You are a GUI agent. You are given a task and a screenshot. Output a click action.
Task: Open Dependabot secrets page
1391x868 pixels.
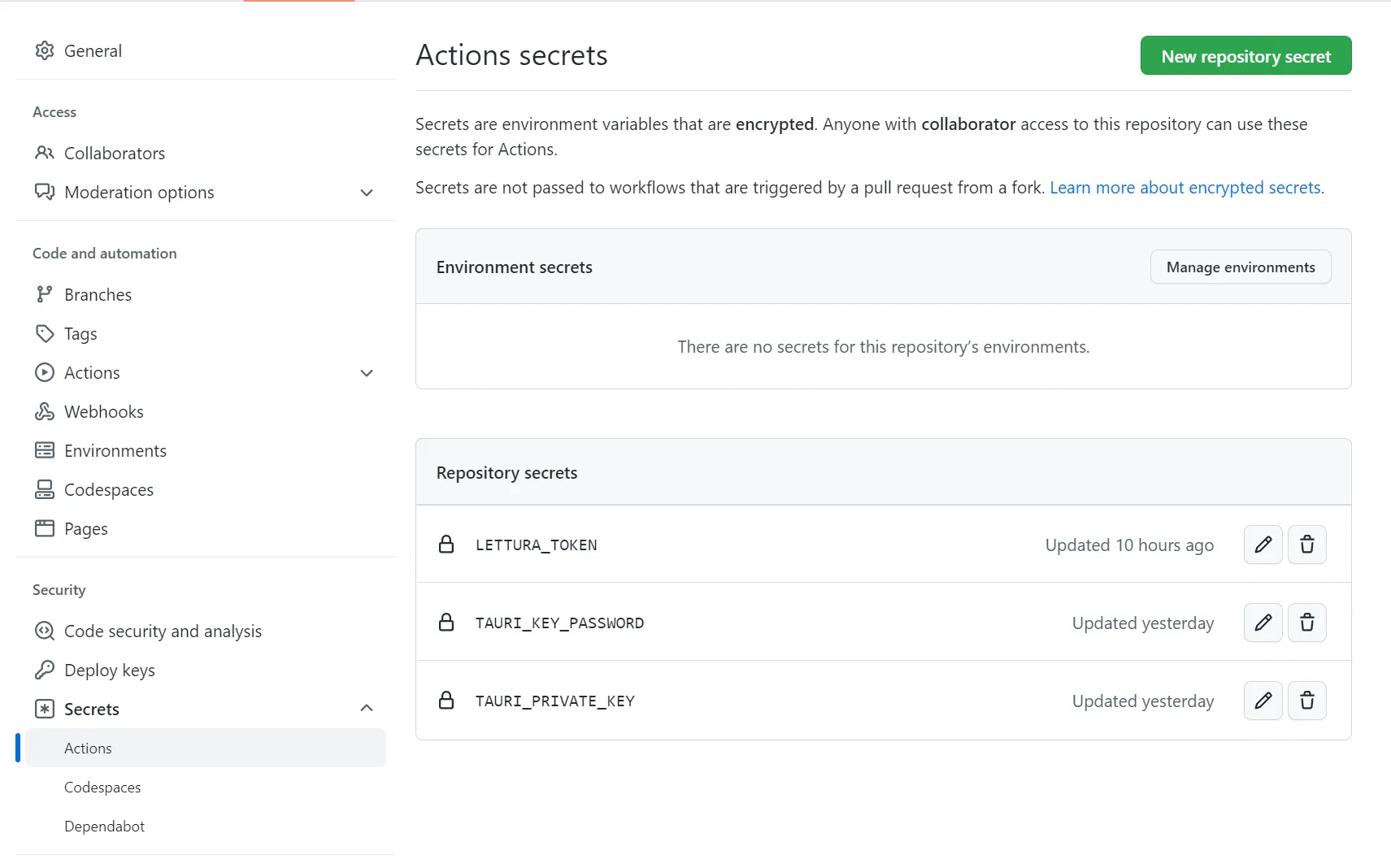click(104, 827)
